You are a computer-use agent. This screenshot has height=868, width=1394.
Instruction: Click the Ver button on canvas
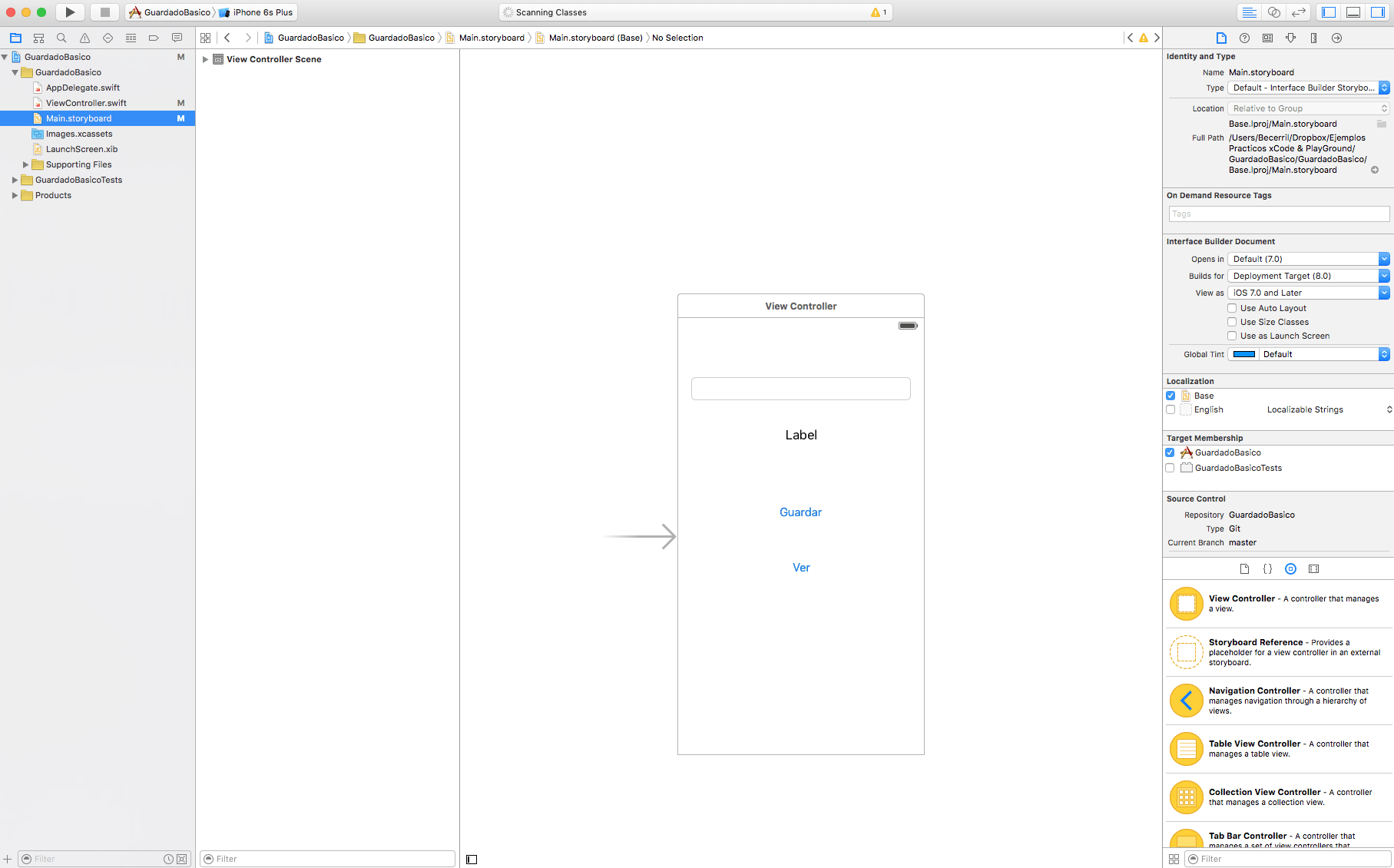801,568
